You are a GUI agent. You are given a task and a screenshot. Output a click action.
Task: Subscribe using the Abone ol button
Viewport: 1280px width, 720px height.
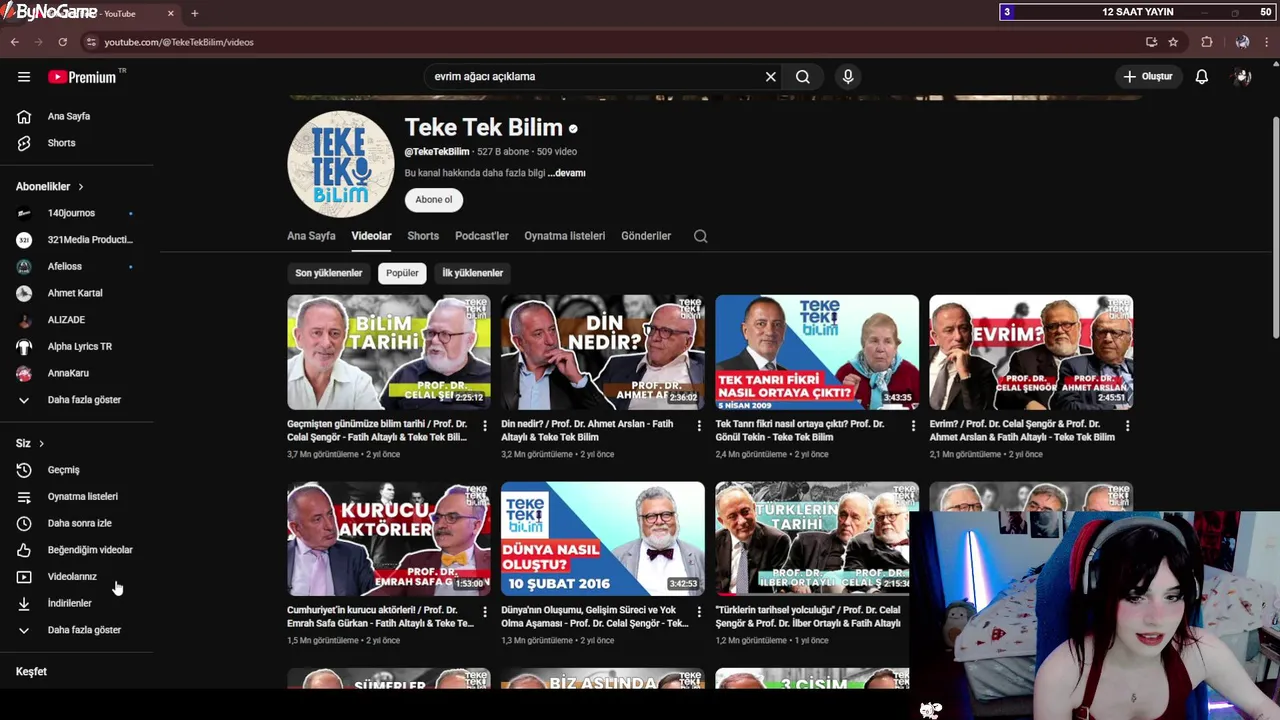click(x=433, y=199)
